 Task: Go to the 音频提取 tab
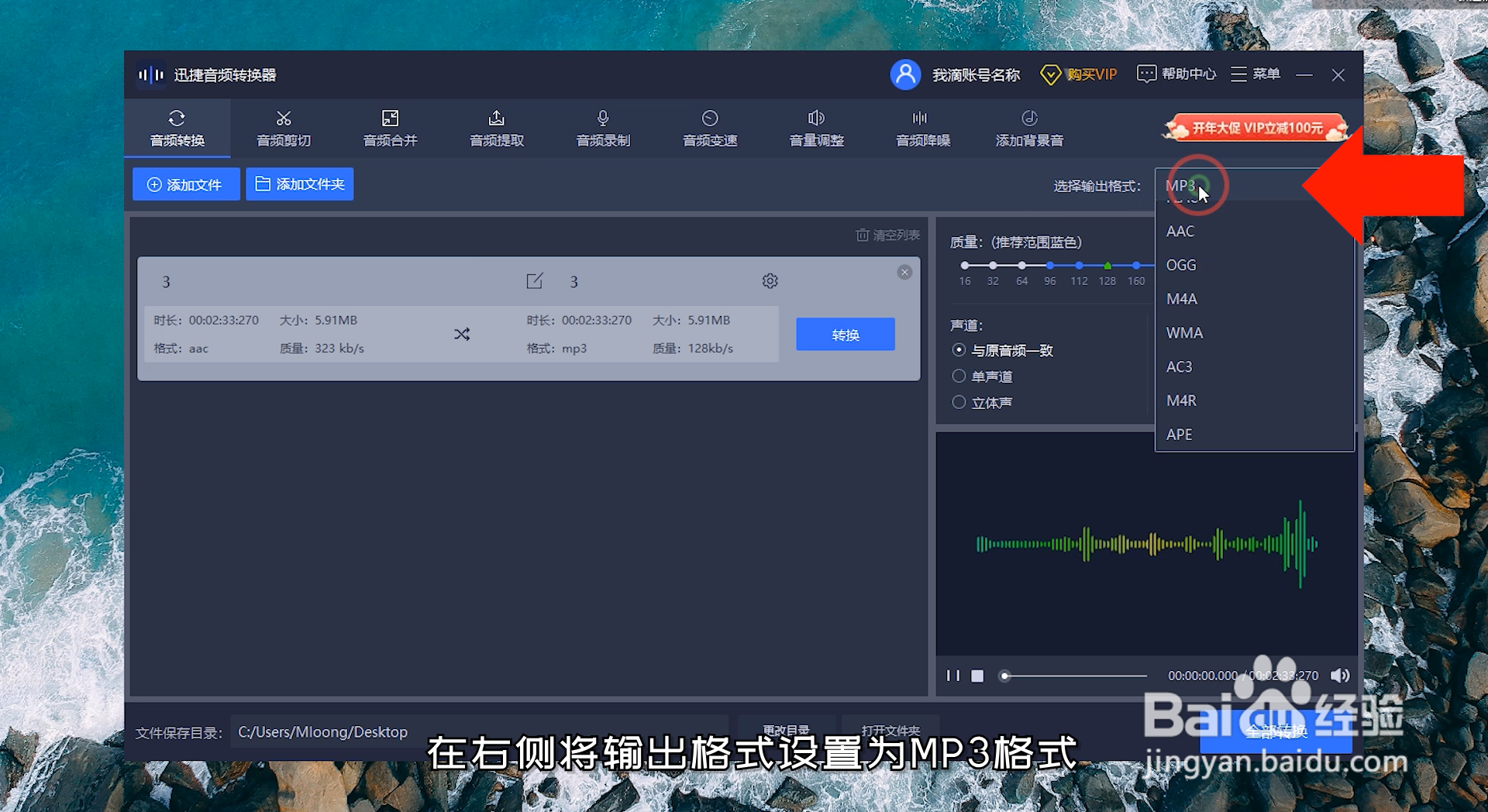tap(497, 129)
